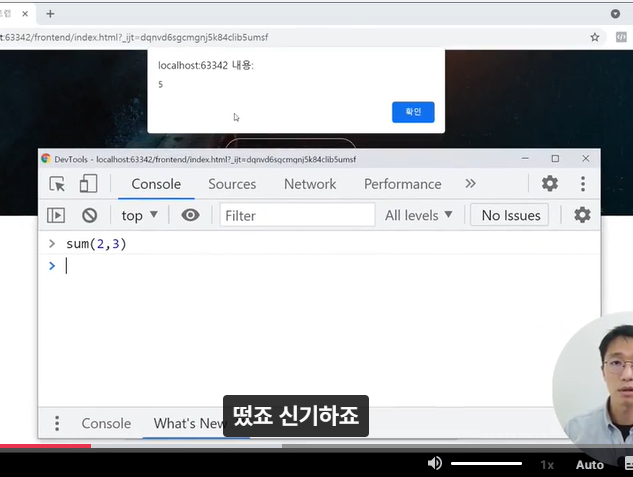The height and width of the screenshot is (477, 633).
Task: Click the browser profile dropdown icon
Action: [x=615, y=14]
